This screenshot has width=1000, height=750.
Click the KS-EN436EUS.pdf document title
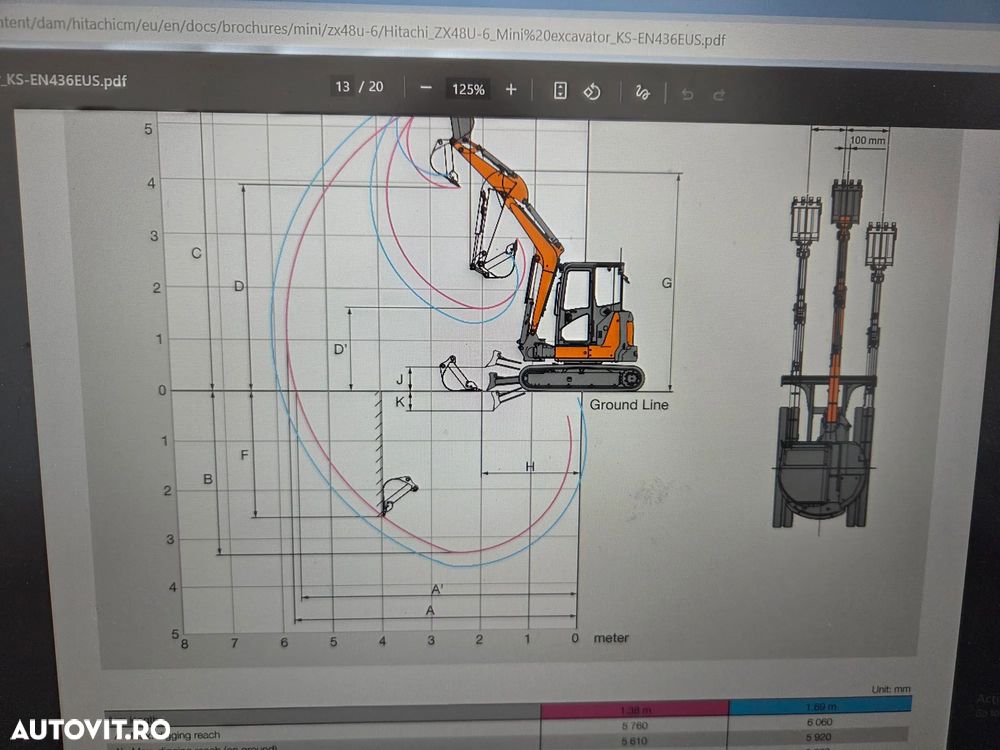click(x=64, y=80)
